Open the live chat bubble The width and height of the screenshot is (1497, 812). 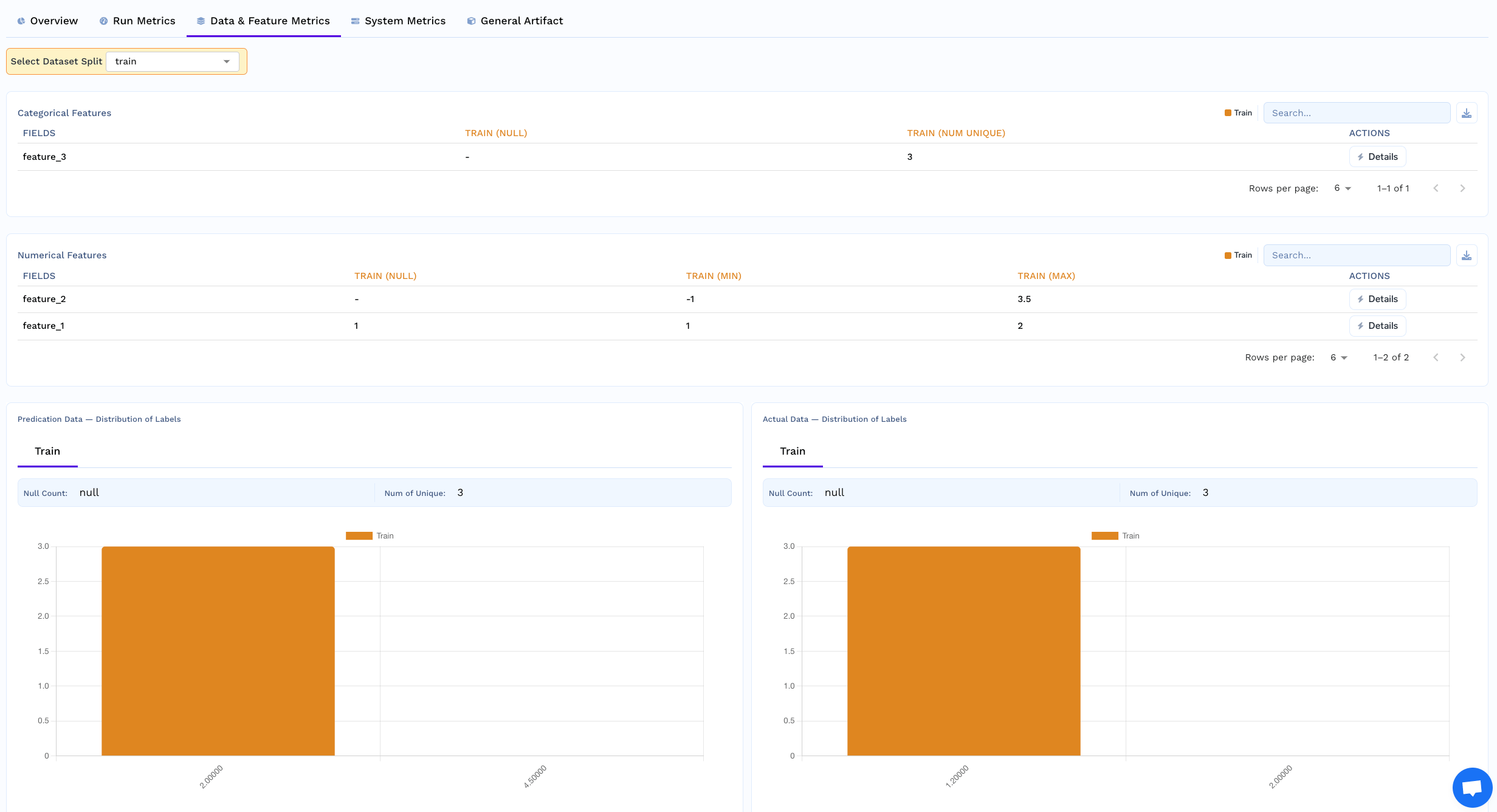click(1472, 788)
